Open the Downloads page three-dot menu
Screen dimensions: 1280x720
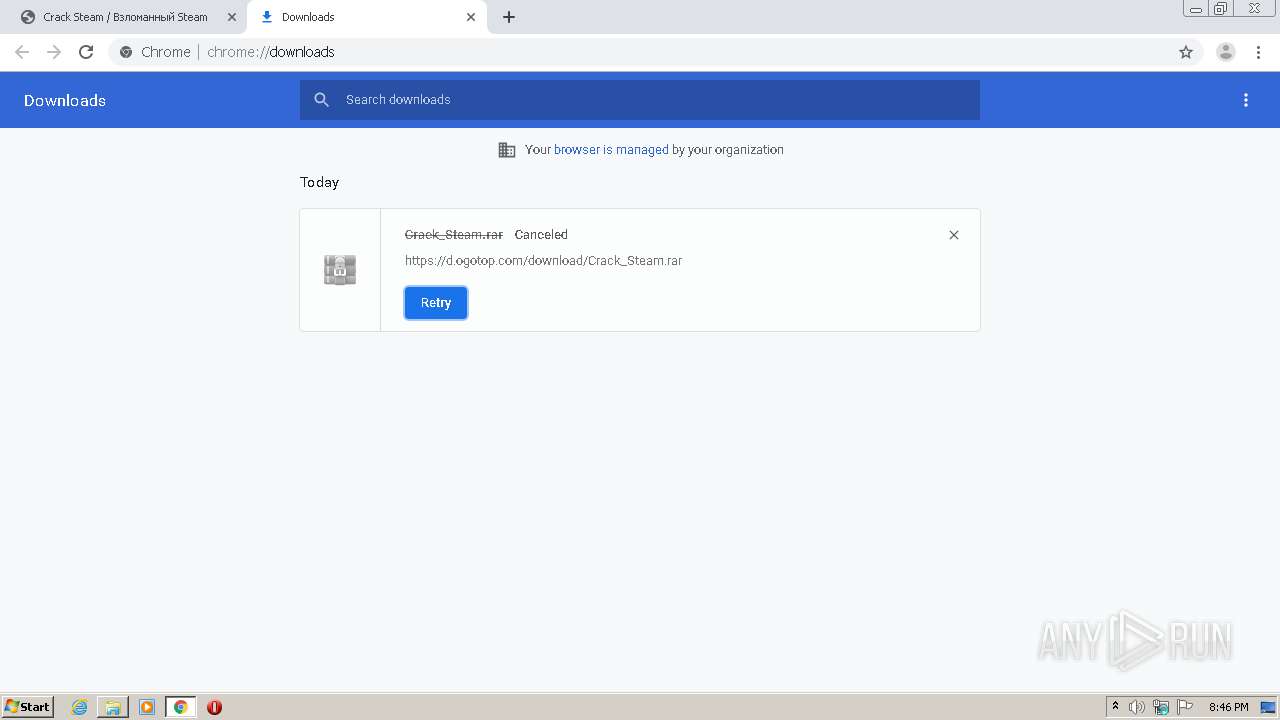pyautogui.click(x=1246, y=100)
